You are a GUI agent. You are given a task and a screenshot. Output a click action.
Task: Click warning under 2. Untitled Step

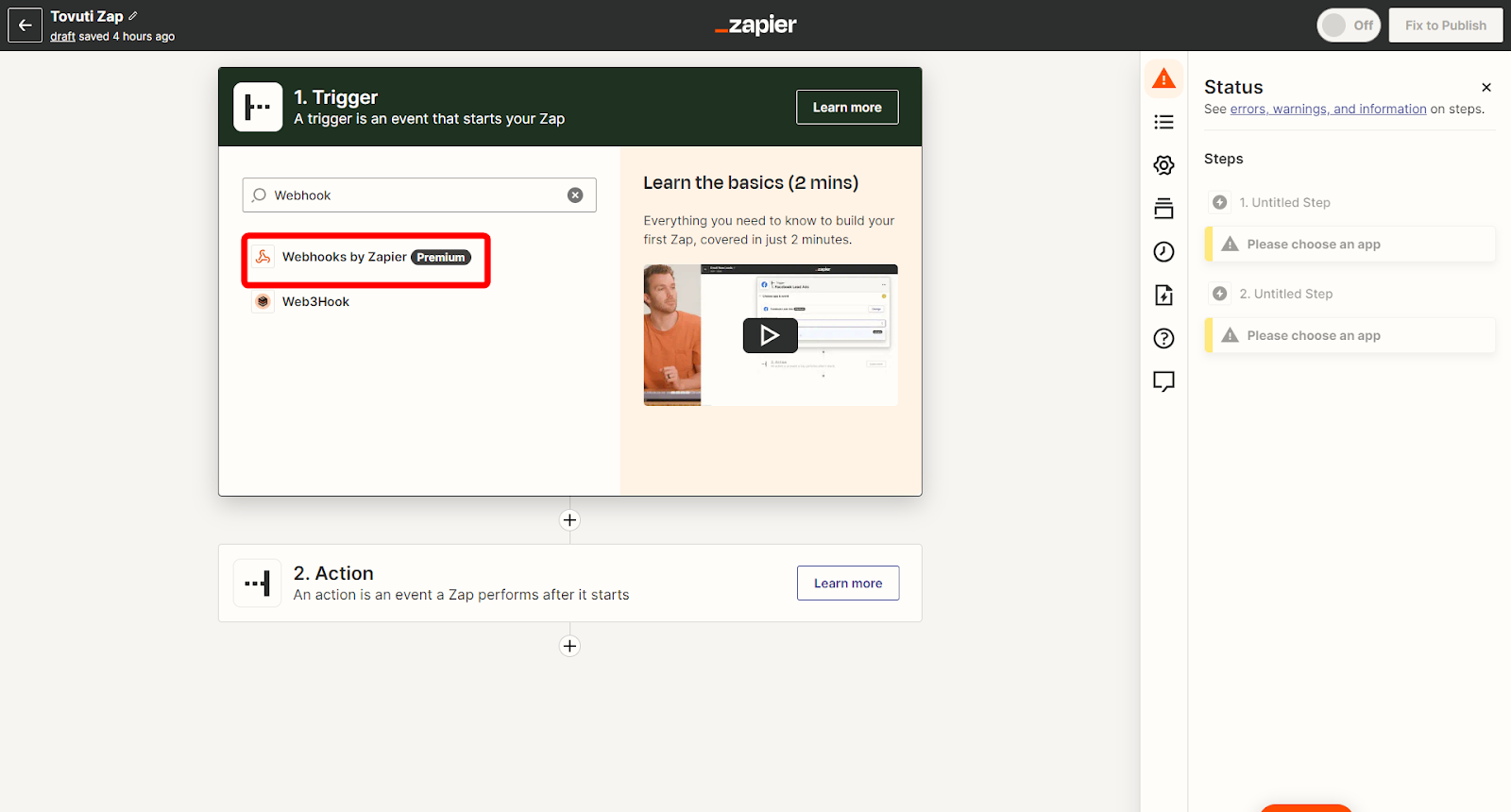pos(1350,336)
